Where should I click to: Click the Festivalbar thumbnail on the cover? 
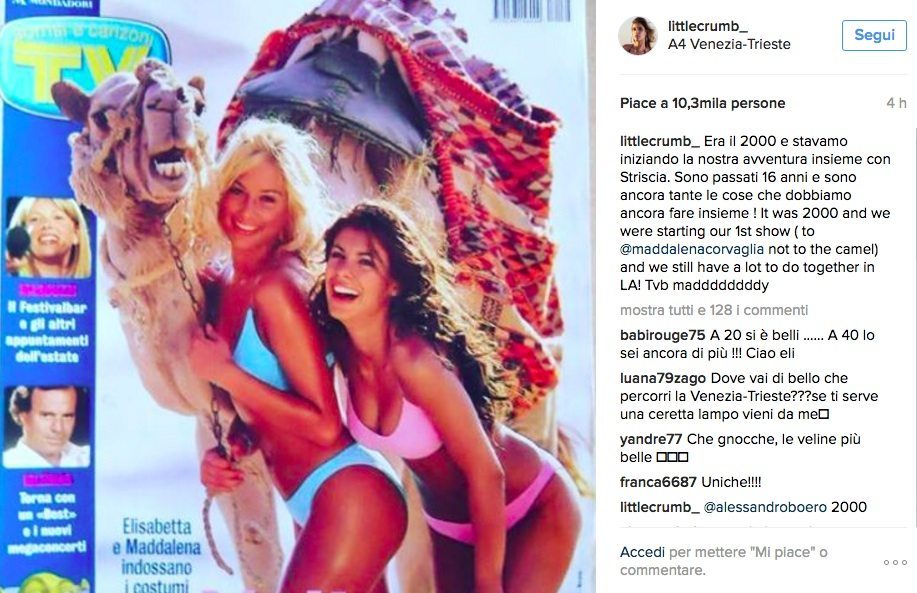[49, 237]
